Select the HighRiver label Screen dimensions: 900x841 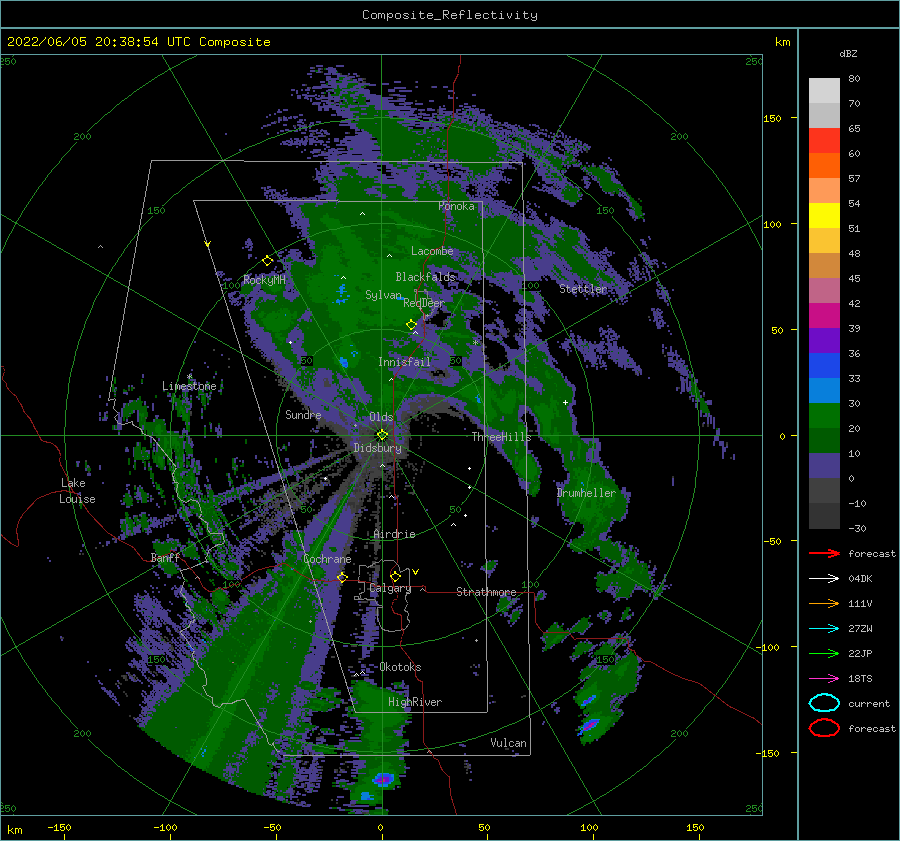415,702
